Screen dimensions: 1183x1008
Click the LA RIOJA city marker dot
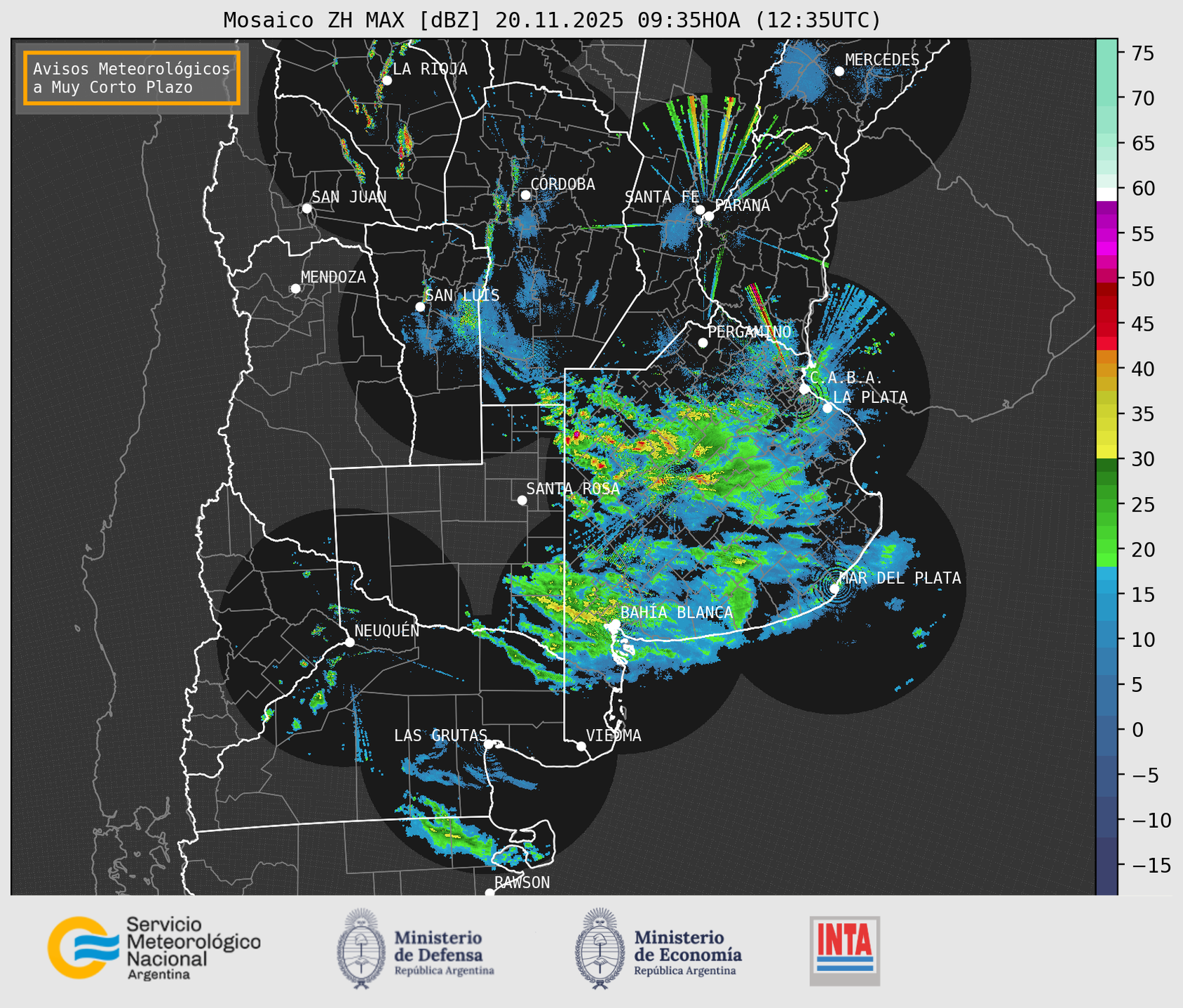[387, 81]
